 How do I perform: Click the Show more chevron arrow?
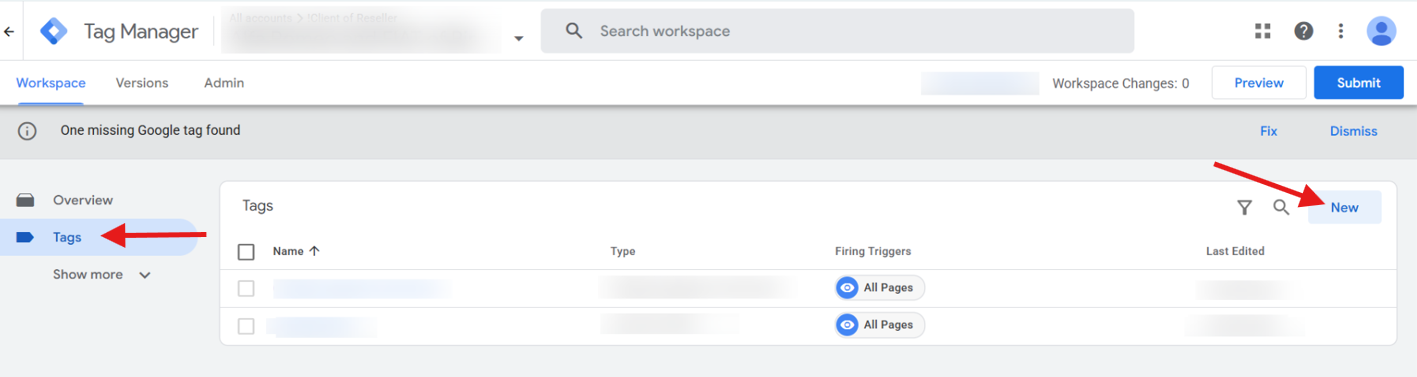pyautogui.click(x=145, y=275)
